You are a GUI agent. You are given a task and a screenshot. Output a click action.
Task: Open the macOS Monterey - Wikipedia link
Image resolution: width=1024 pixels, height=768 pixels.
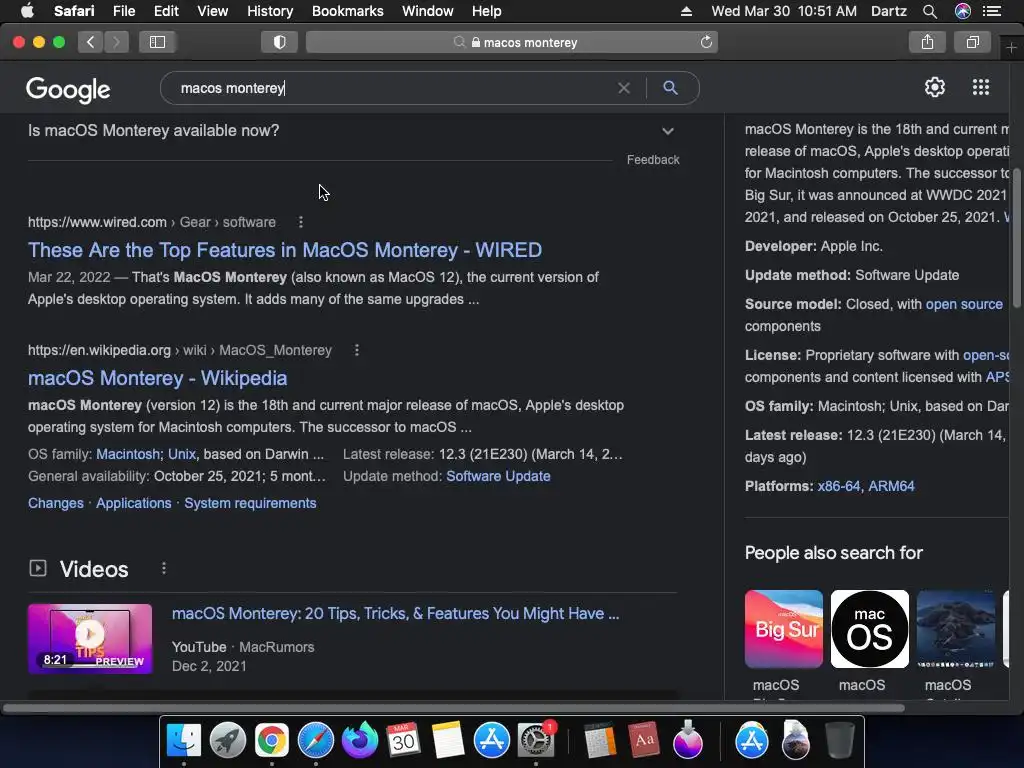[x=157, y=378]
